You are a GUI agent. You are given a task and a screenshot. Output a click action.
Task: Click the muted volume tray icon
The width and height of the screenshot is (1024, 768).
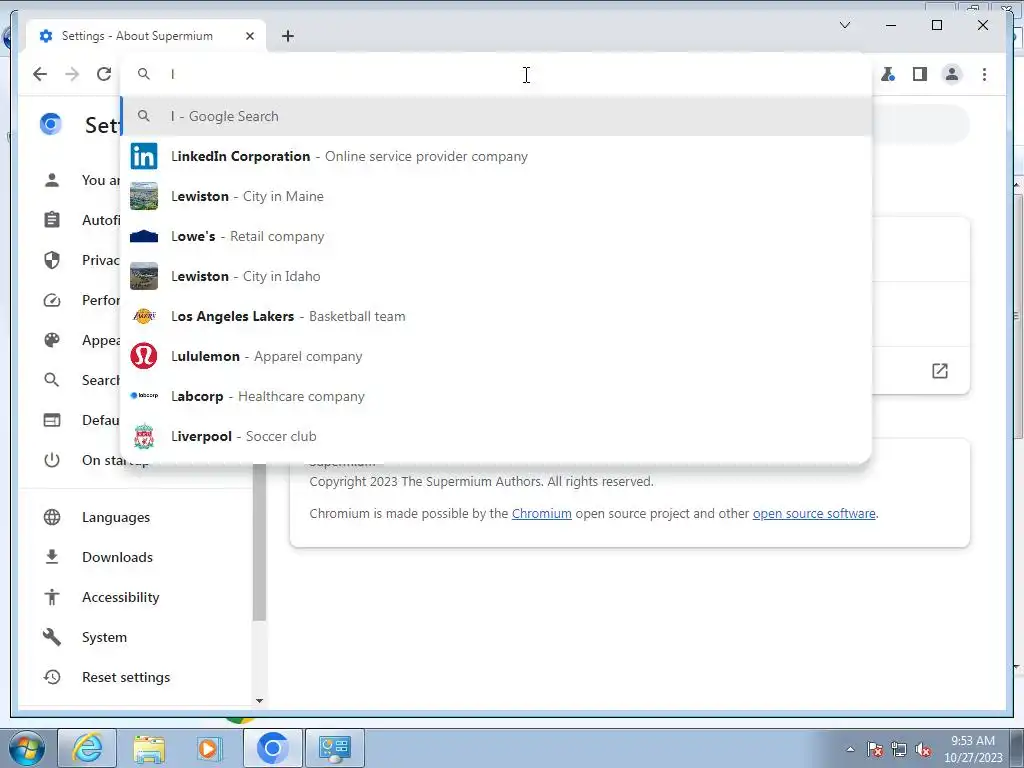[x=923, y=750]
